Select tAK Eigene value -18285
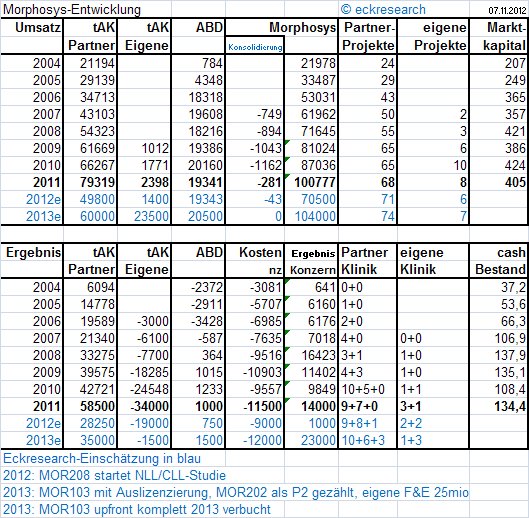 tap(149, 373)
